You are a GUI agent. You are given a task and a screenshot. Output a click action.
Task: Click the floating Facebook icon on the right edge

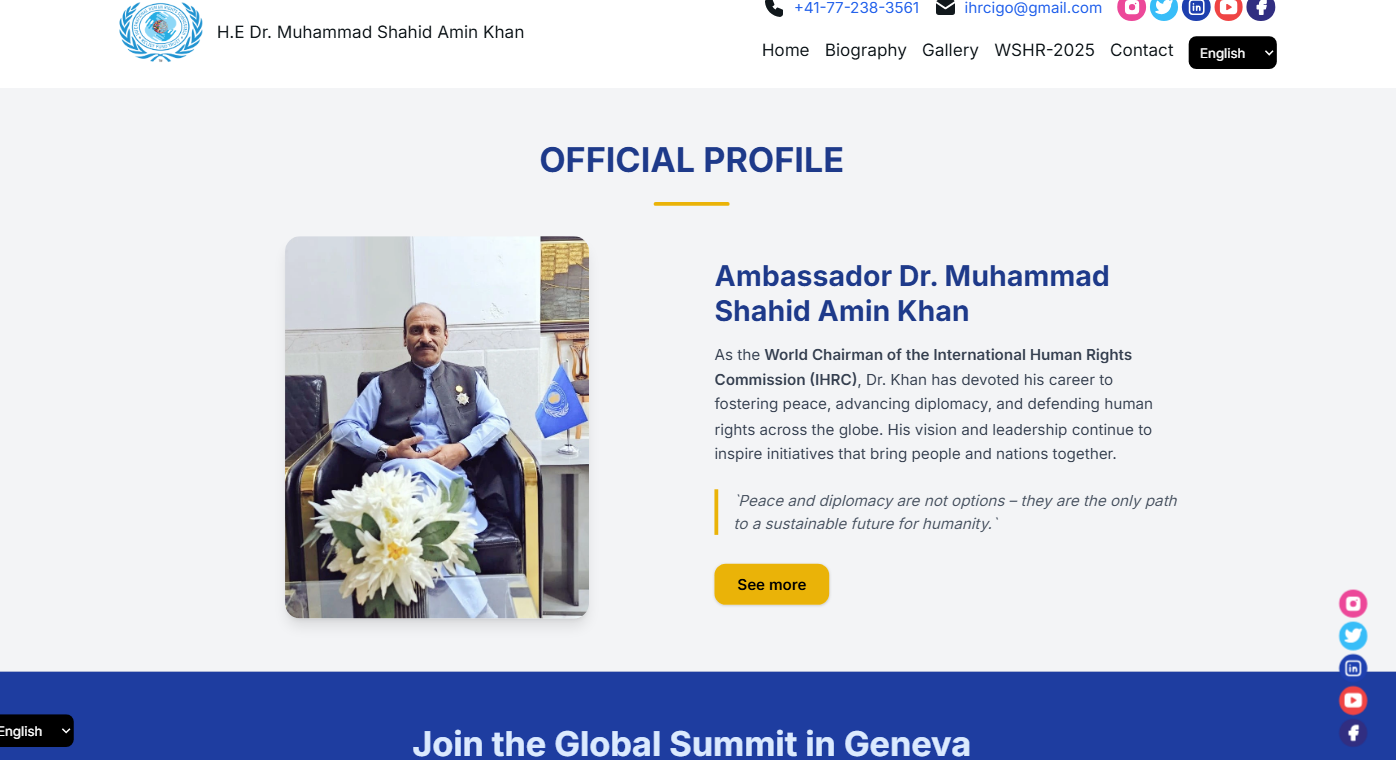pyautogui.click(x=1353, y=733)
